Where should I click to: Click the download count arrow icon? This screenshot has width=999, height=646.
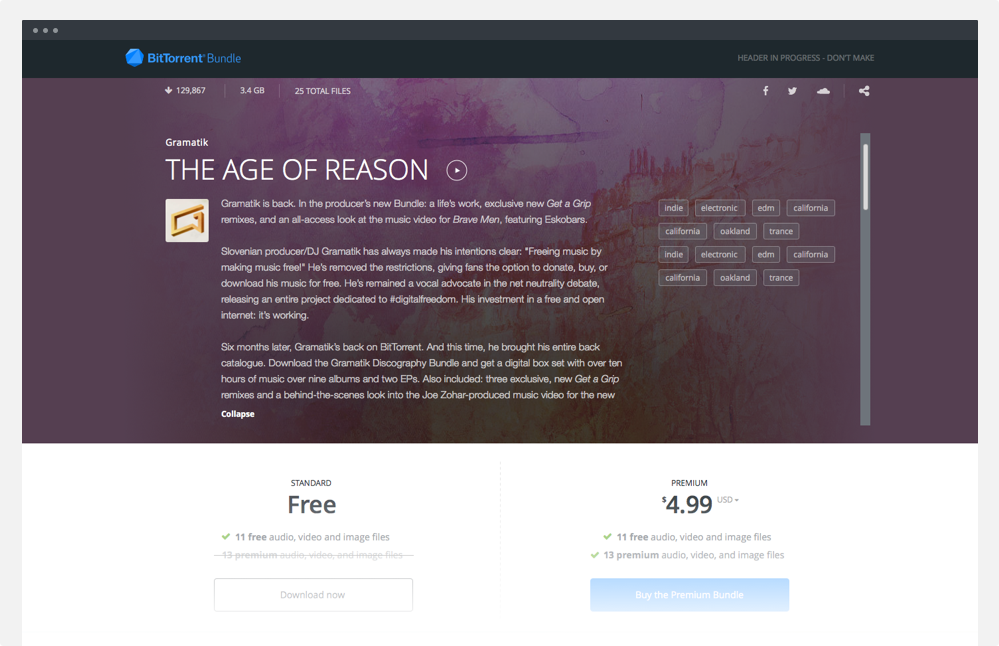168,90
